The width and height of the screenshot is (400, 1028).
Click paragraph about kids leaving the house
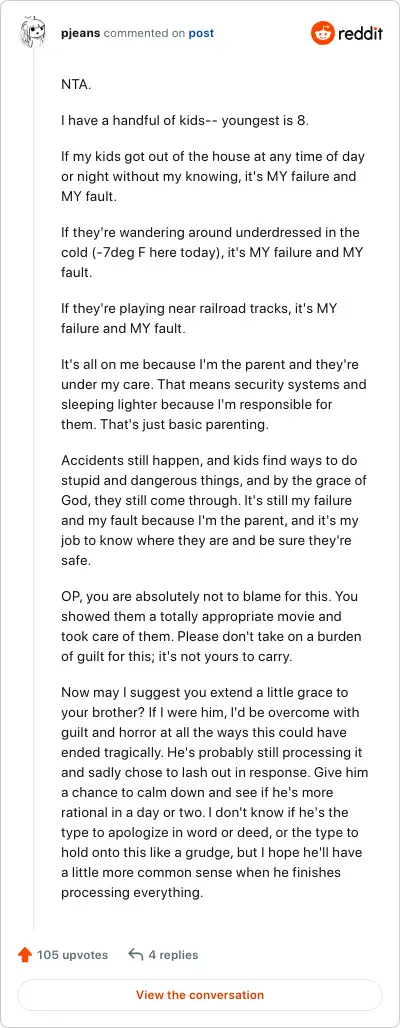[x=213, y=177]
